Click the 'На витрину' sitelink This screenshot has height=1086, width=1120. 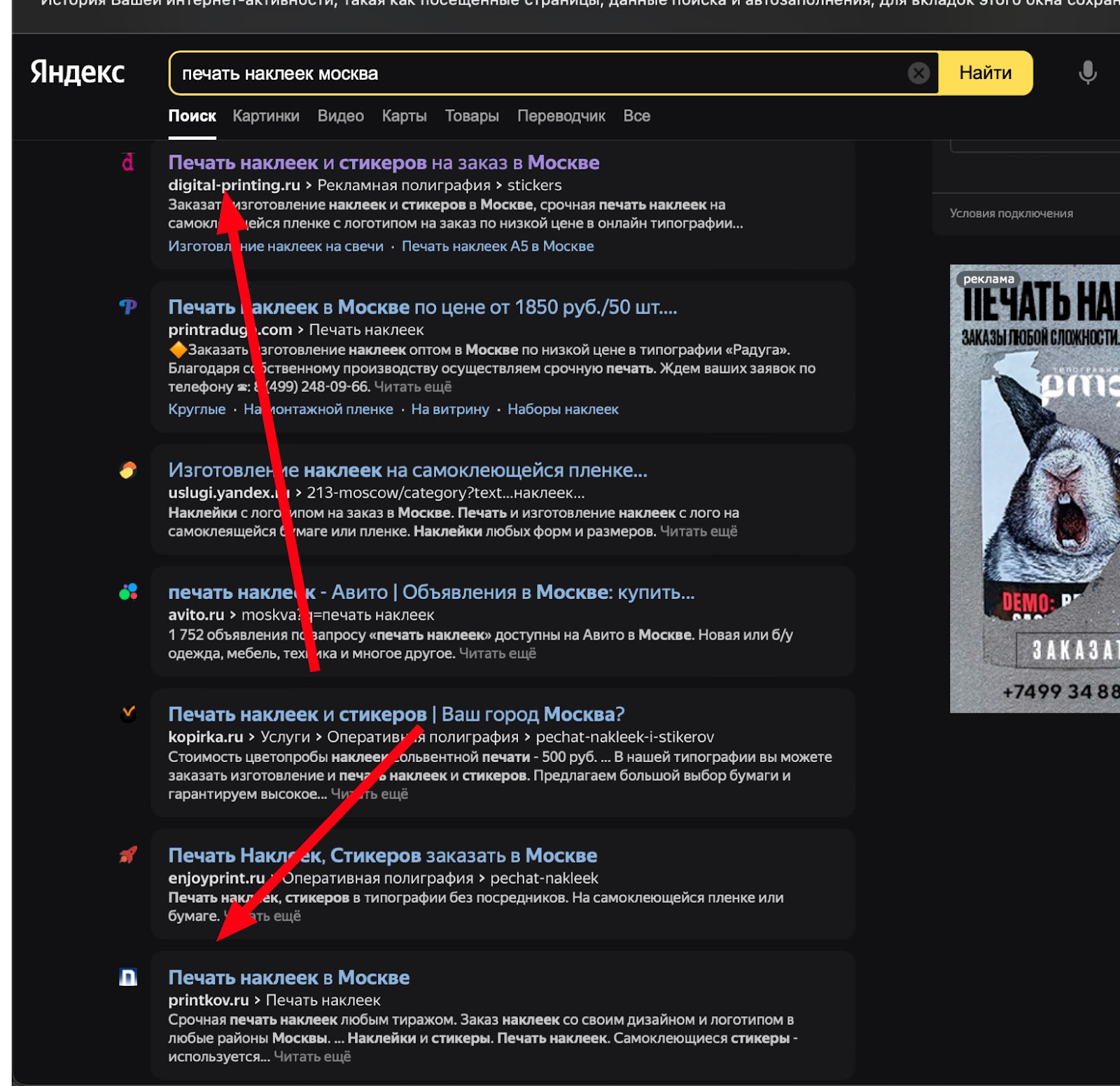450,409
